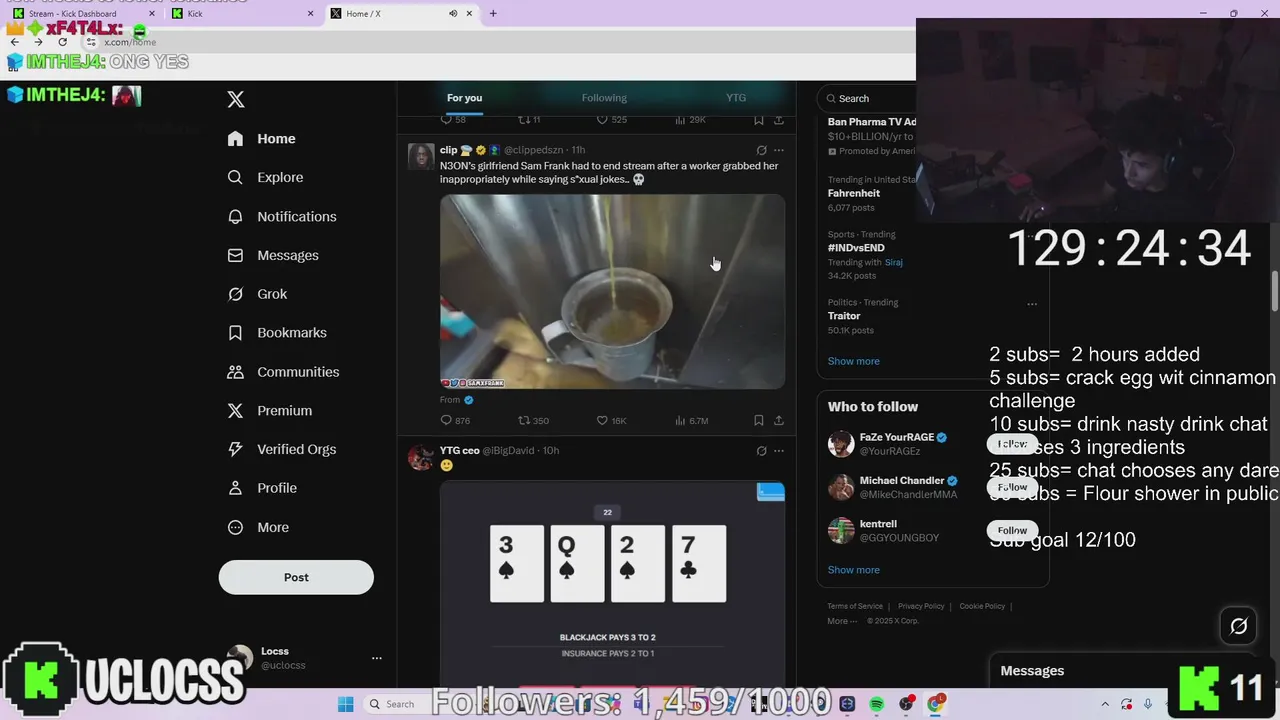Open more options on clip post
Image resolution: width=1280 pixels, height=720 pixels.
779,150
